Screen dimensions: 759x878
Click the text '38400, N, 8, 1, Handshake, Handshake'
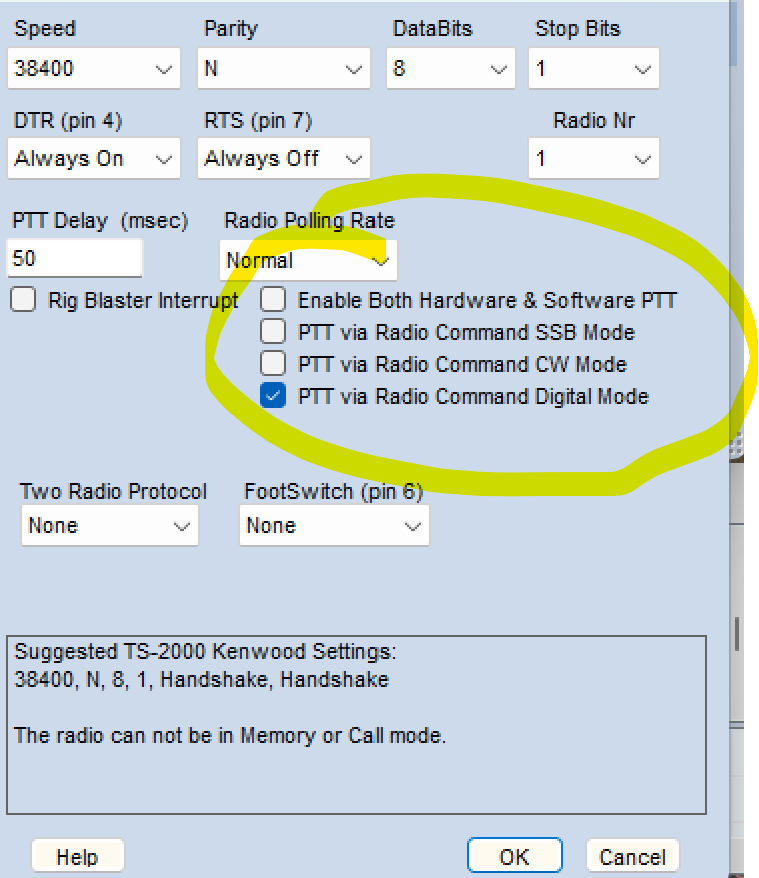coord(201,679)
